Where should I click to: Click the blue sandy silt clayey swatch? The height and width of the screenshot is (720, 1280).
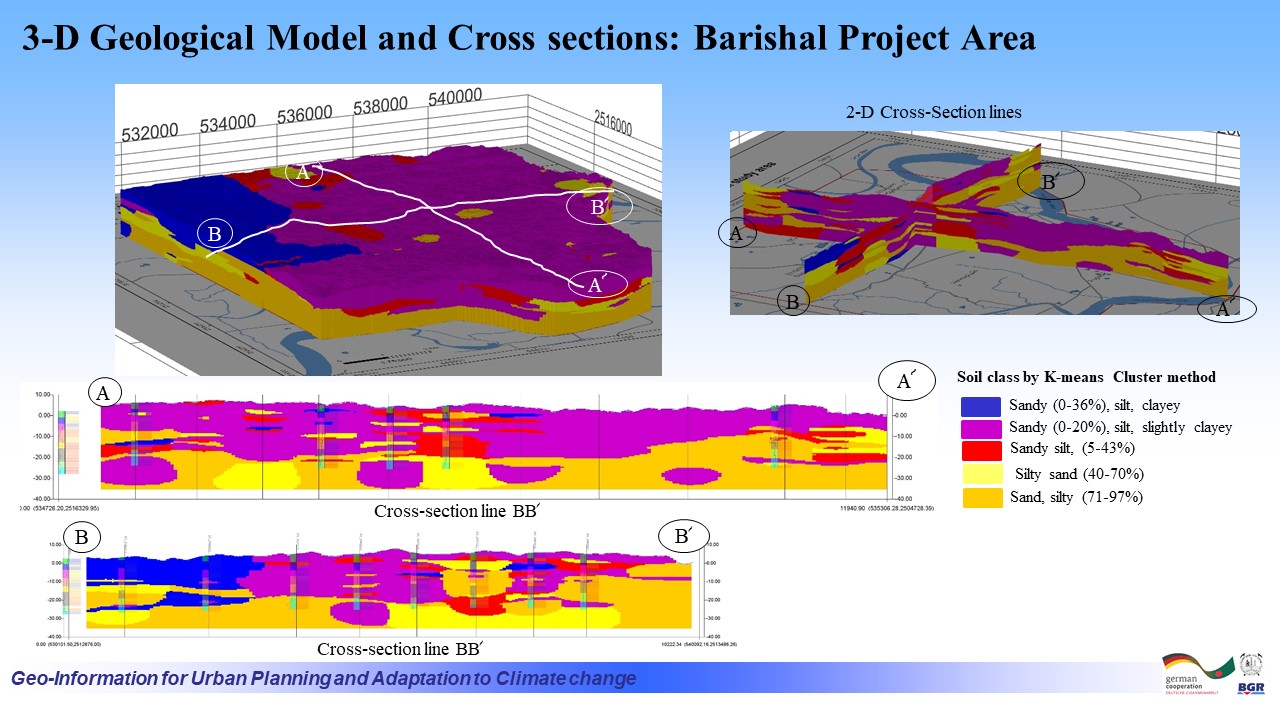coord(981,407)
